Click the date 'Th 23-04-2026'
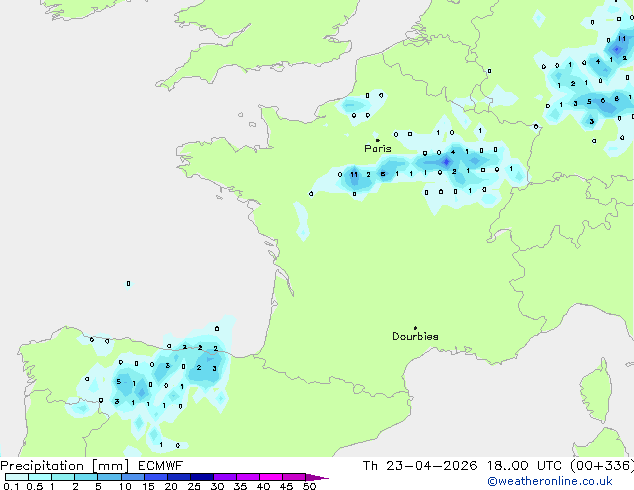 420,466
